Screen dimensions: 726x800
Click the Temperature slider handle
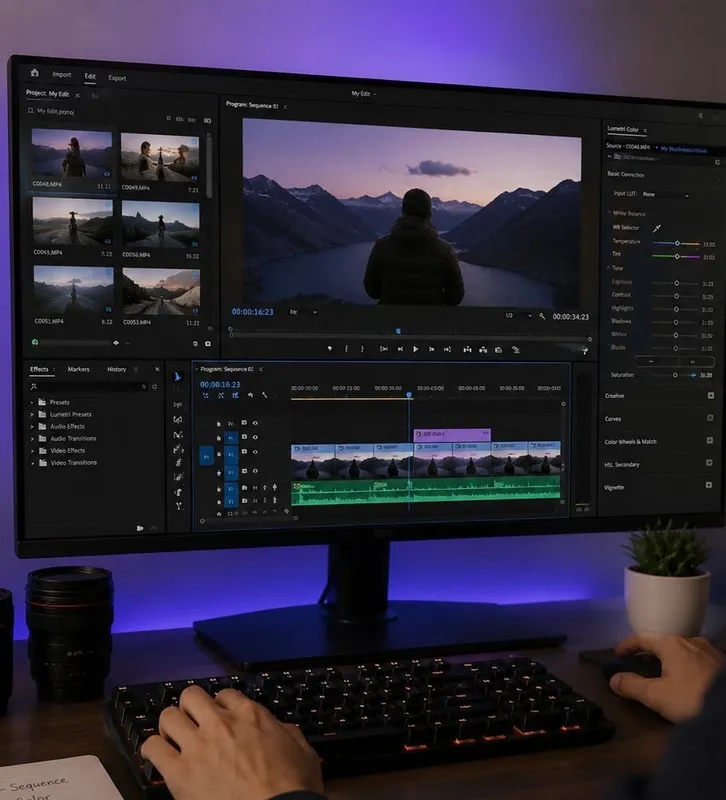[678, 243]
